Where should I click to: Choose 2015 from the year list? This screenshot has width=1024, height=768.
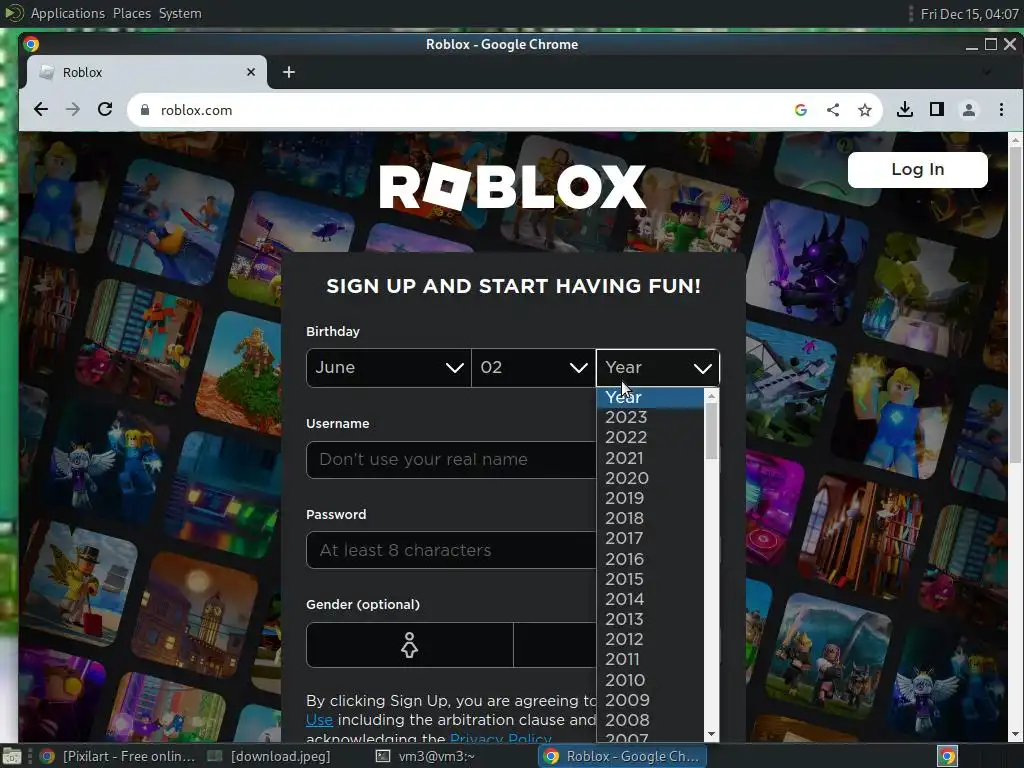pos(650,579)
